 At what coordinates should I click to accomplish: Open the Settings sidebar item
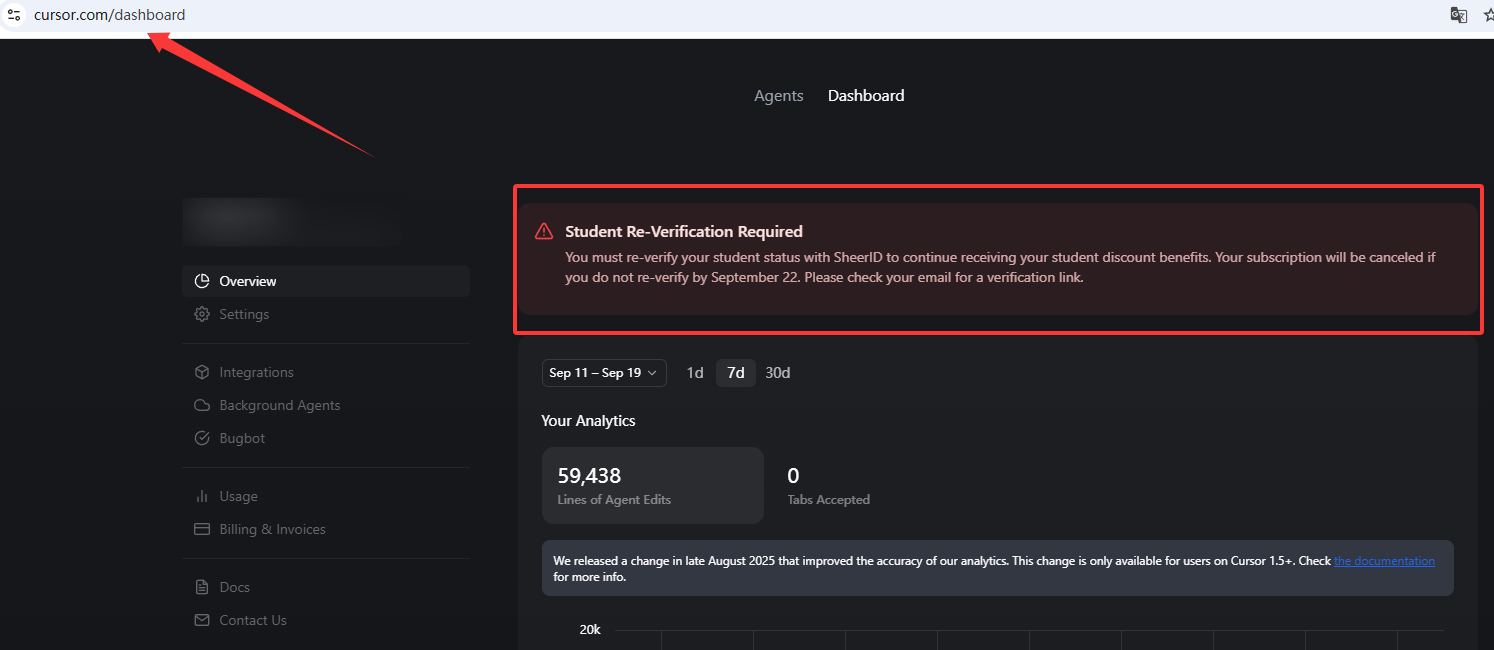coord(326,314)
